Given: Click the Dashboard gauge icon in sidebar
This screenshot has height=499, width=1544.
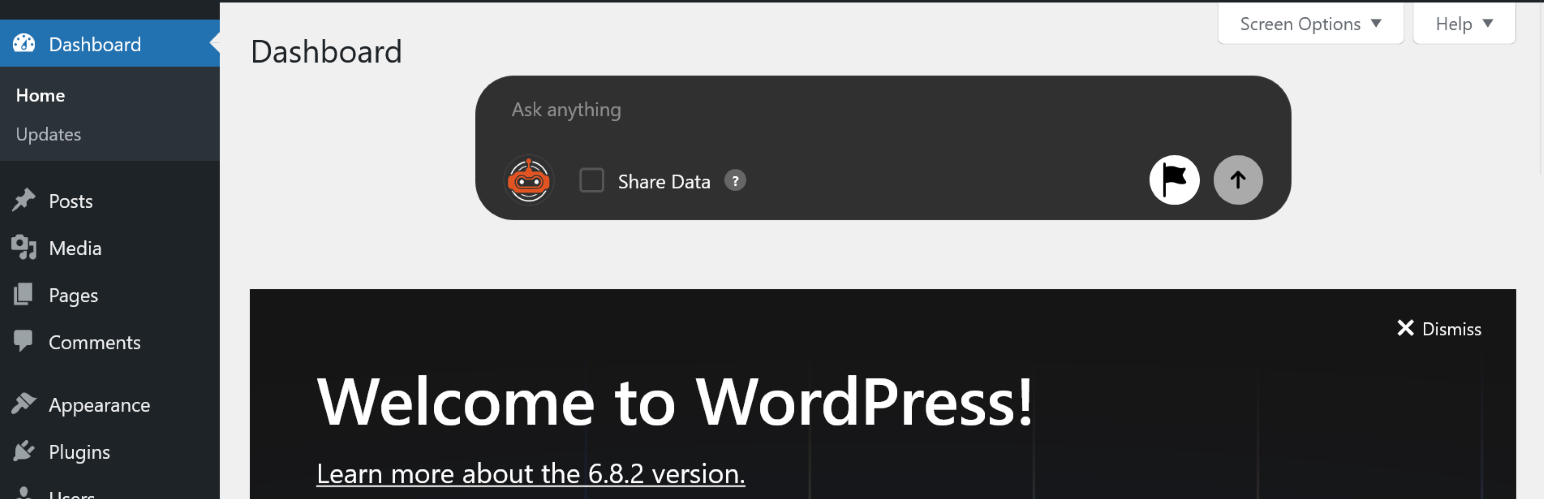Looking at the screenshot, I should (x=24, y=44).
